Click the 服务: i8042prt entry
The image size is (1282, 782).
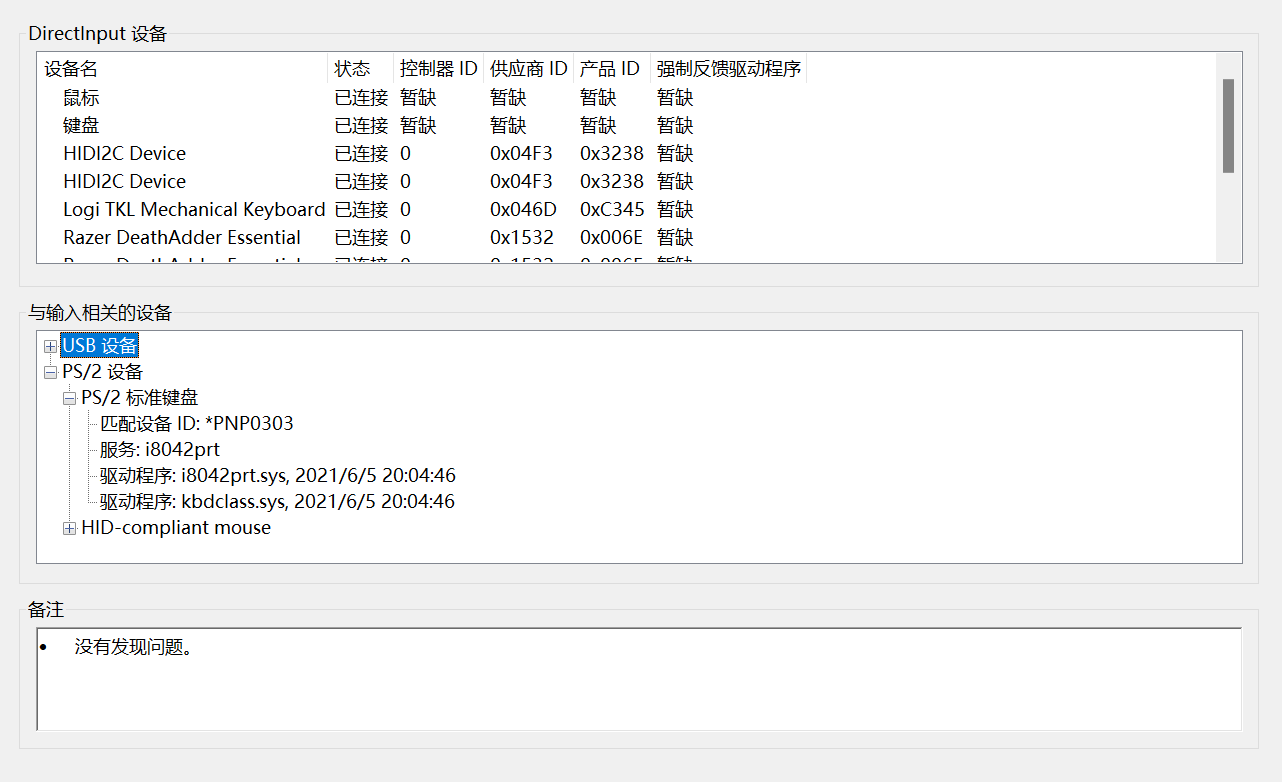point(159,450)
